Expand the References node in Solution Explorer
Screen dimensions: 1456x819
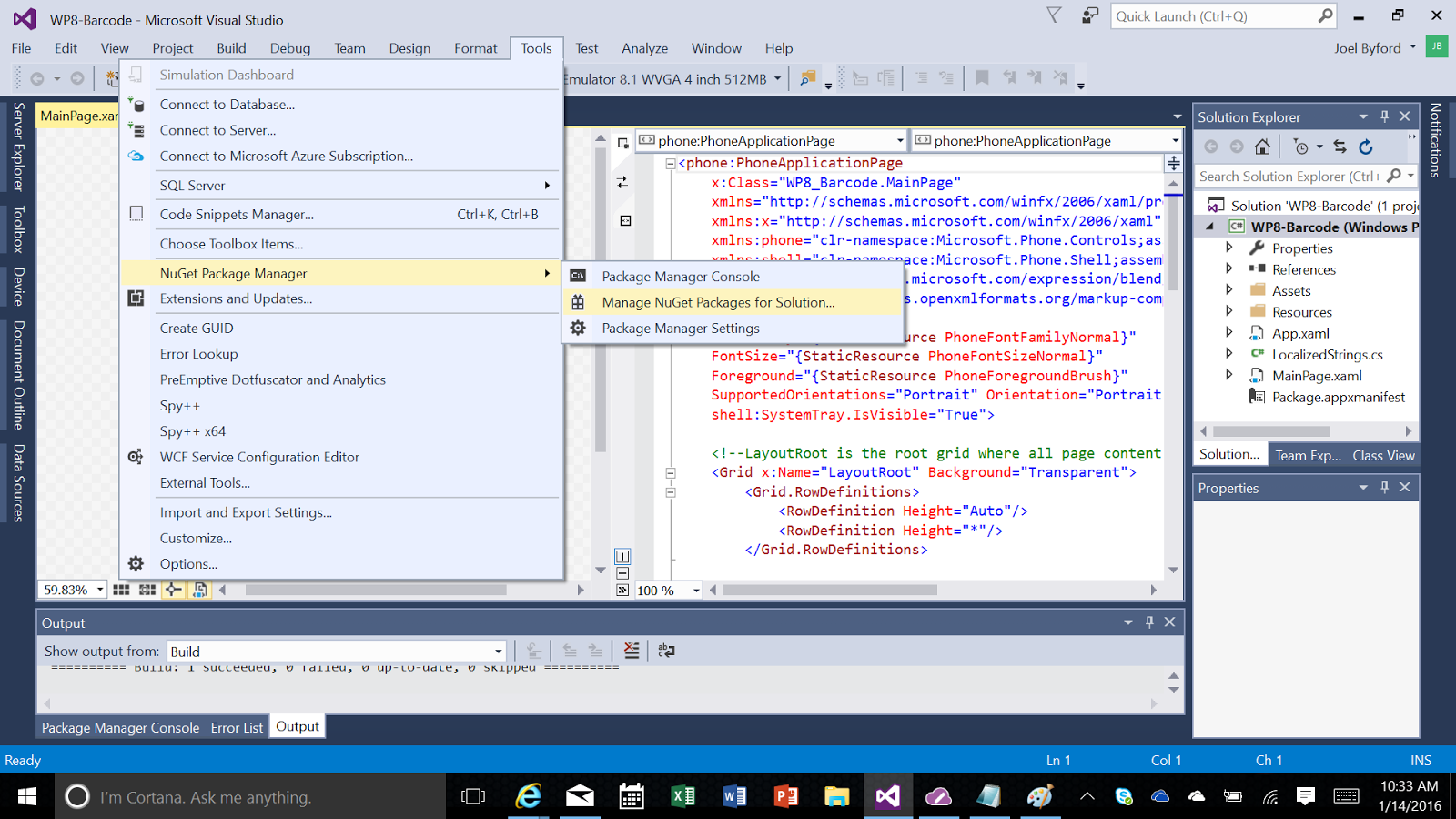click(x=1229, y=269)
